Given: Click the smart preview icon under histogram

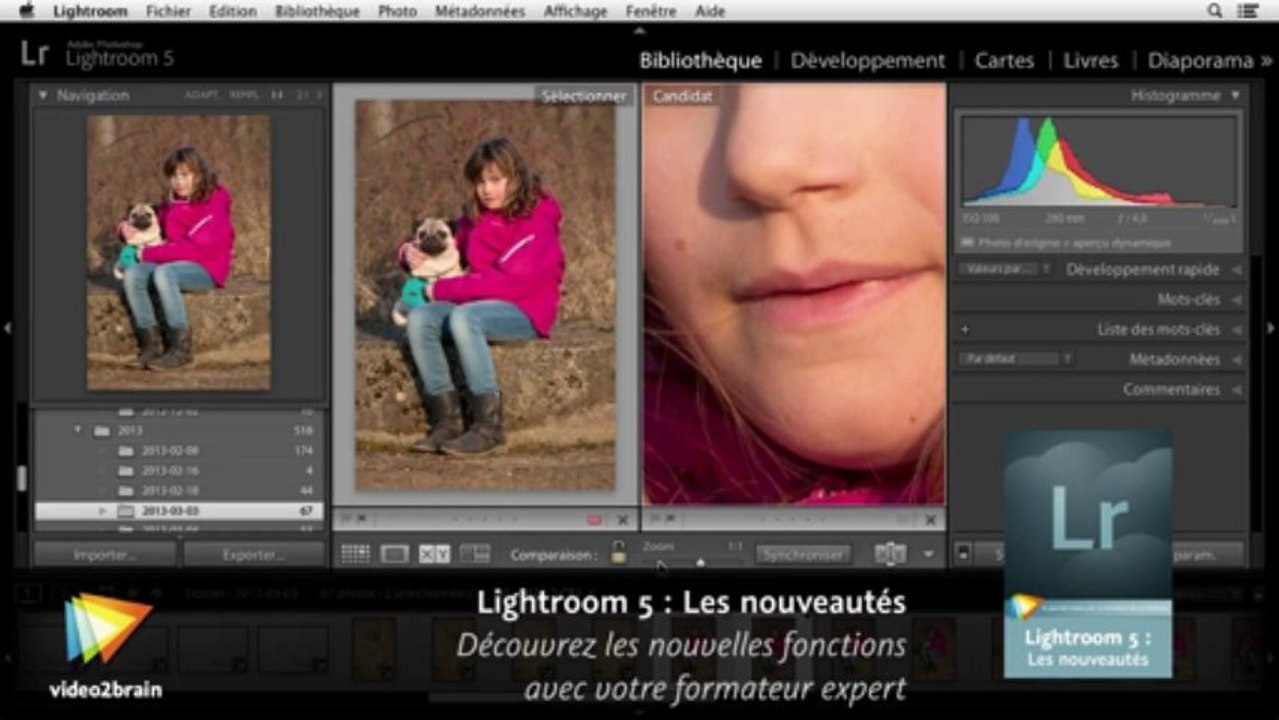Looking at the screenshot, I should pos(967,242).
